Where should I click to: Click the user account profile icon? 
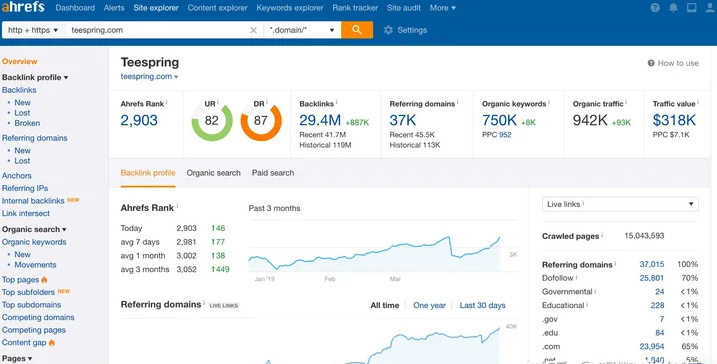[x=709, y=8]
